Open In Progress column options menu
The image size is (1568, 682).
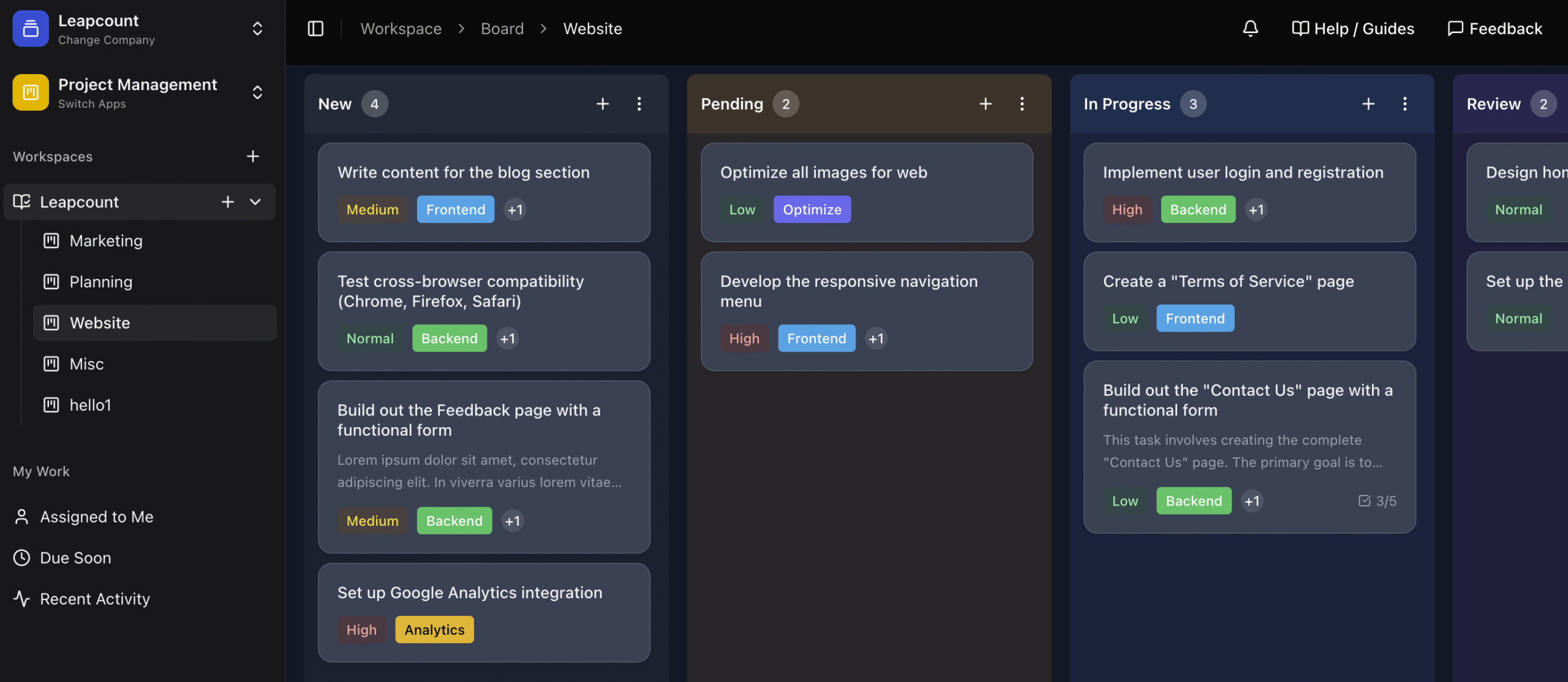point(1404,104)
